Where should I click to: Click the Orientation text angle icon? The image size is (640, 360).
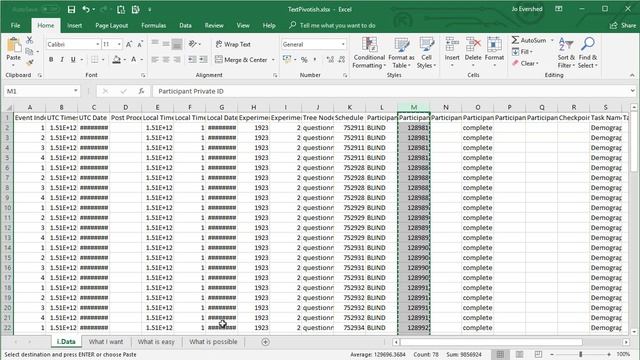(x=193, y=44)
